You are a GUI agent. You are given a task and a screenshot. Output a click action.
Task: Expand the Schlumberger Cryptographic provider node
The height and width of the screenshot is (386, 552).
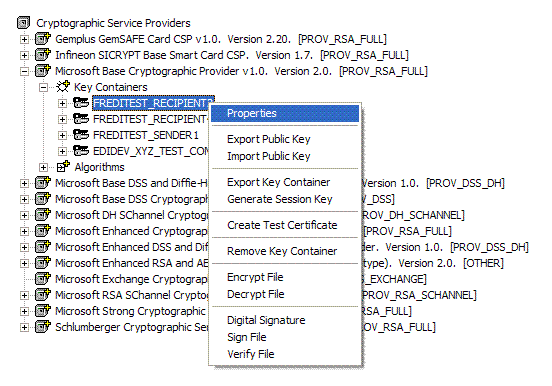click(24, 327)
